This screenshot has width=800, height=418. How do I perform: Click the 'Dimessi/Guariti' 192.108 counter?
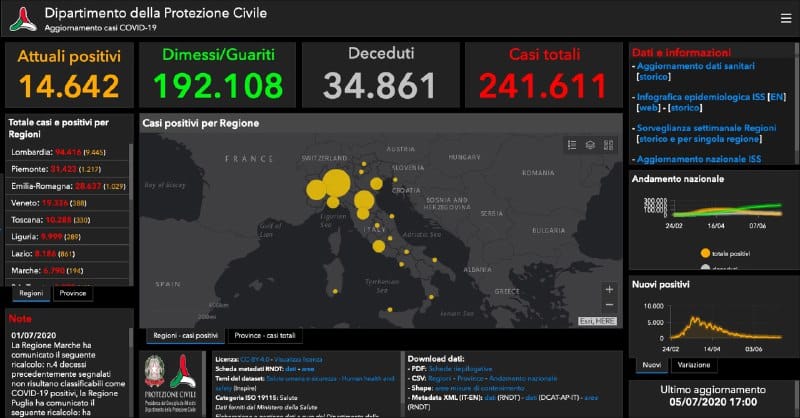(218, 75)
